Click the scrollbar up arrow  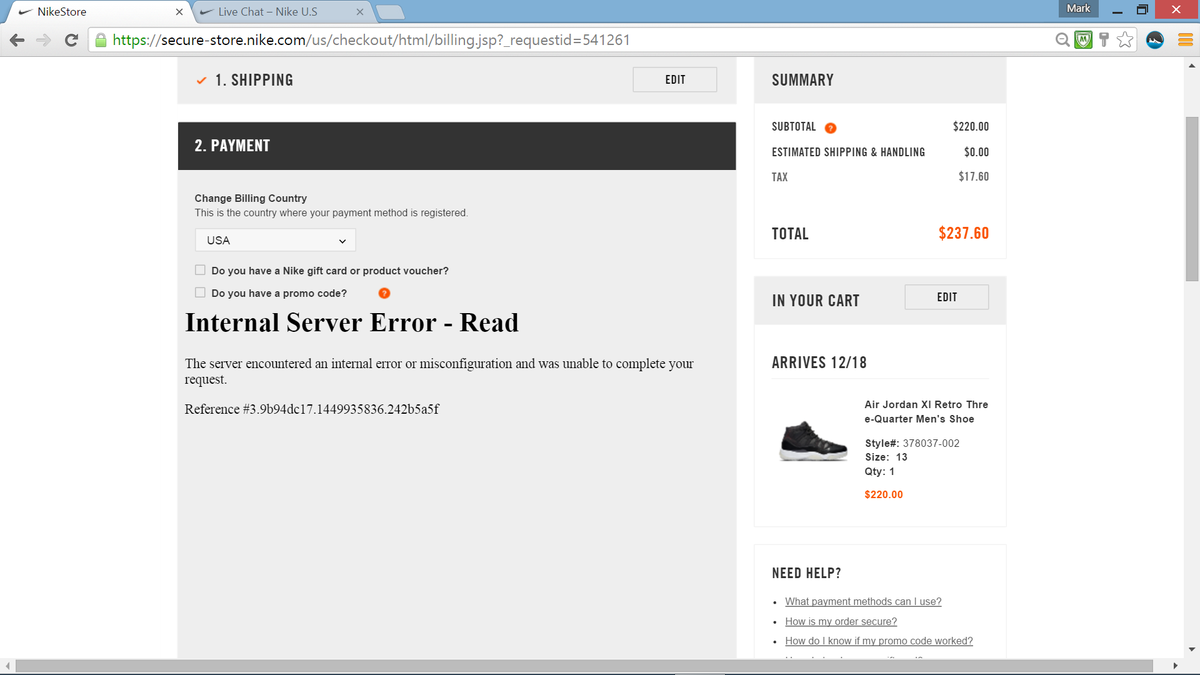coord(1191,65)
